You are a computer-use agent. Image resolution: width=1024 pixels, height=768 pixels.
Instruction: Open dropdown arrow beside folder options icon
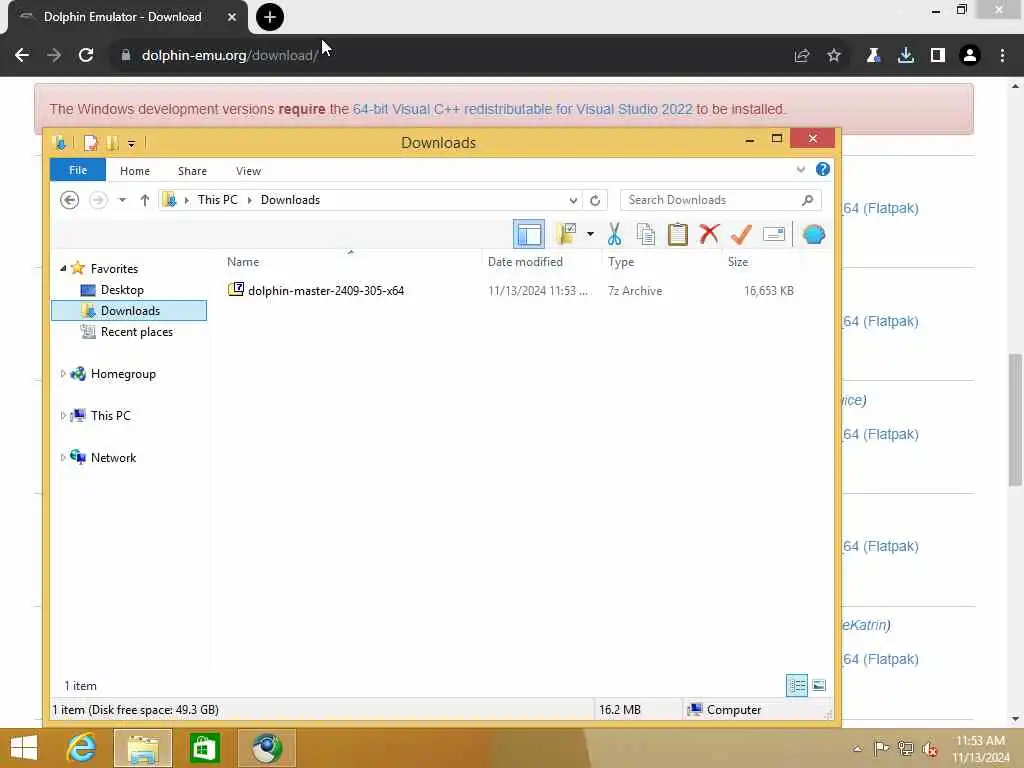point(590,234)
